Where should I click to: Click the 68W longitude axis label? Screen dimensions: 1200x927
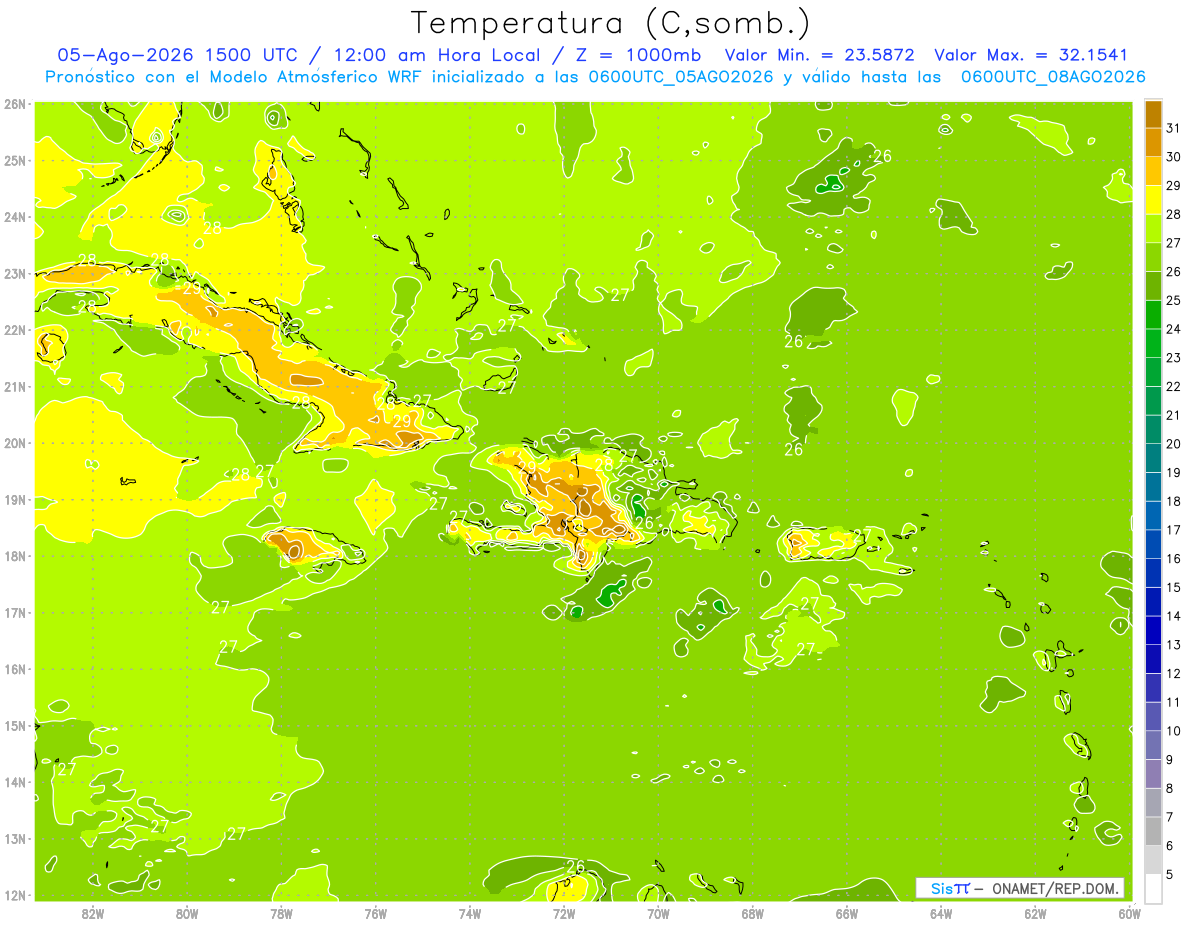pos(753,913)
